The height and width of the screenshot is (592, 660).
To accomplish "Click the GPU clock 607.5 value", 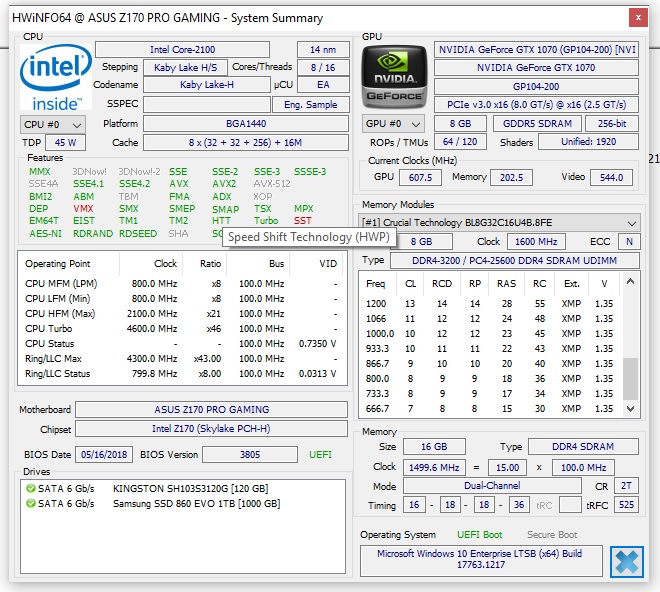I will pyautogui.click(x=420, y=178).
